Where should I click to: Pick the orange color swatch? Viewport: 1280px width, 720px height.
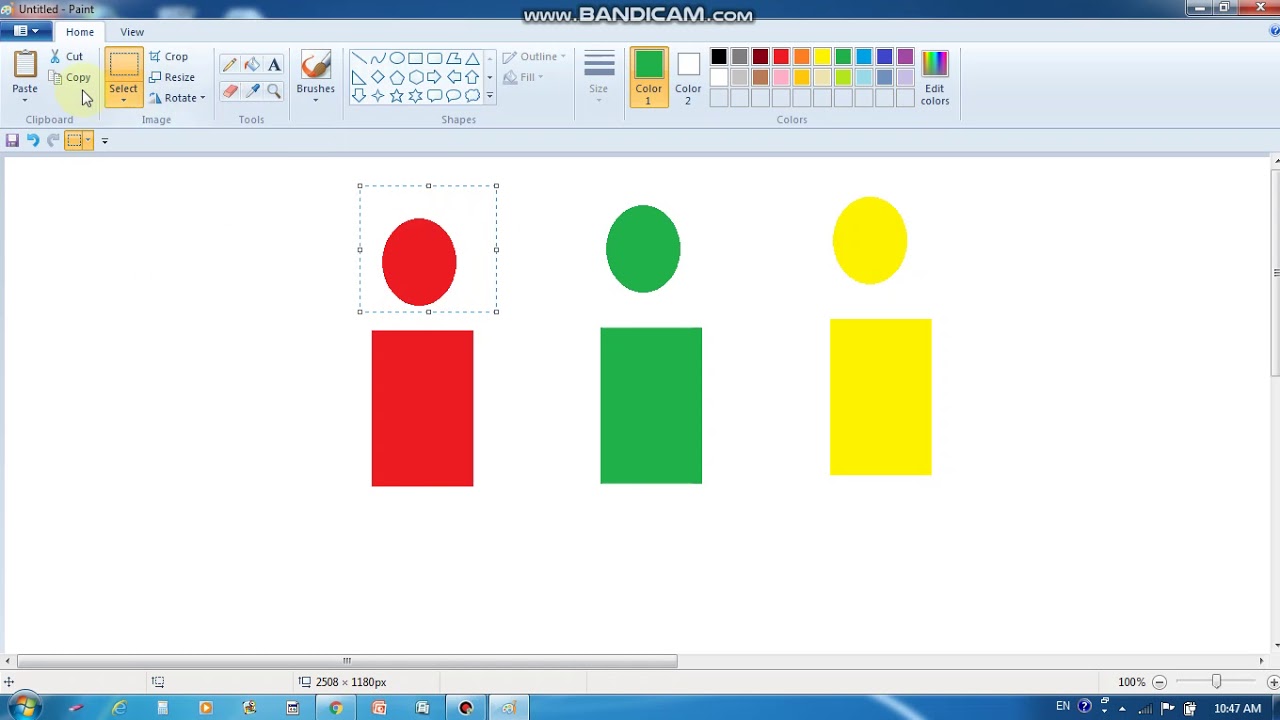tap(802, 57)
